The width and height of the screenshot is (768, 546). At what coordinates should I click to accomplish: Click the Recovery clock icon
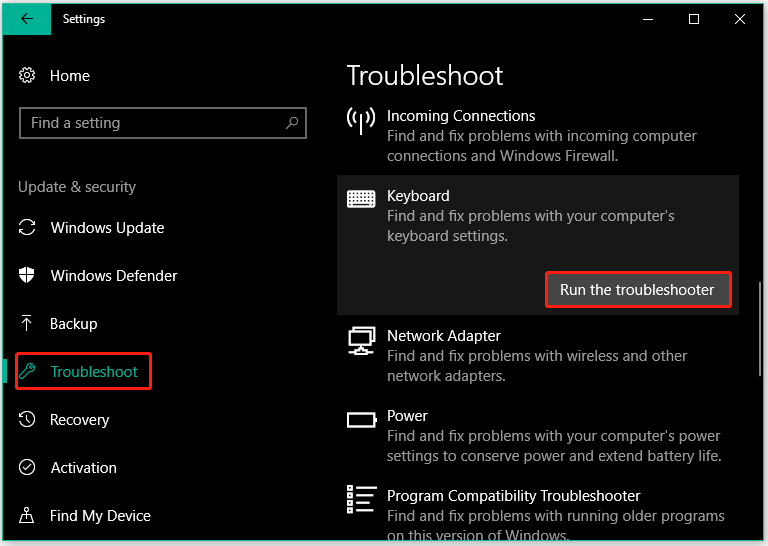pyautogui.click(x=28, y=420)
